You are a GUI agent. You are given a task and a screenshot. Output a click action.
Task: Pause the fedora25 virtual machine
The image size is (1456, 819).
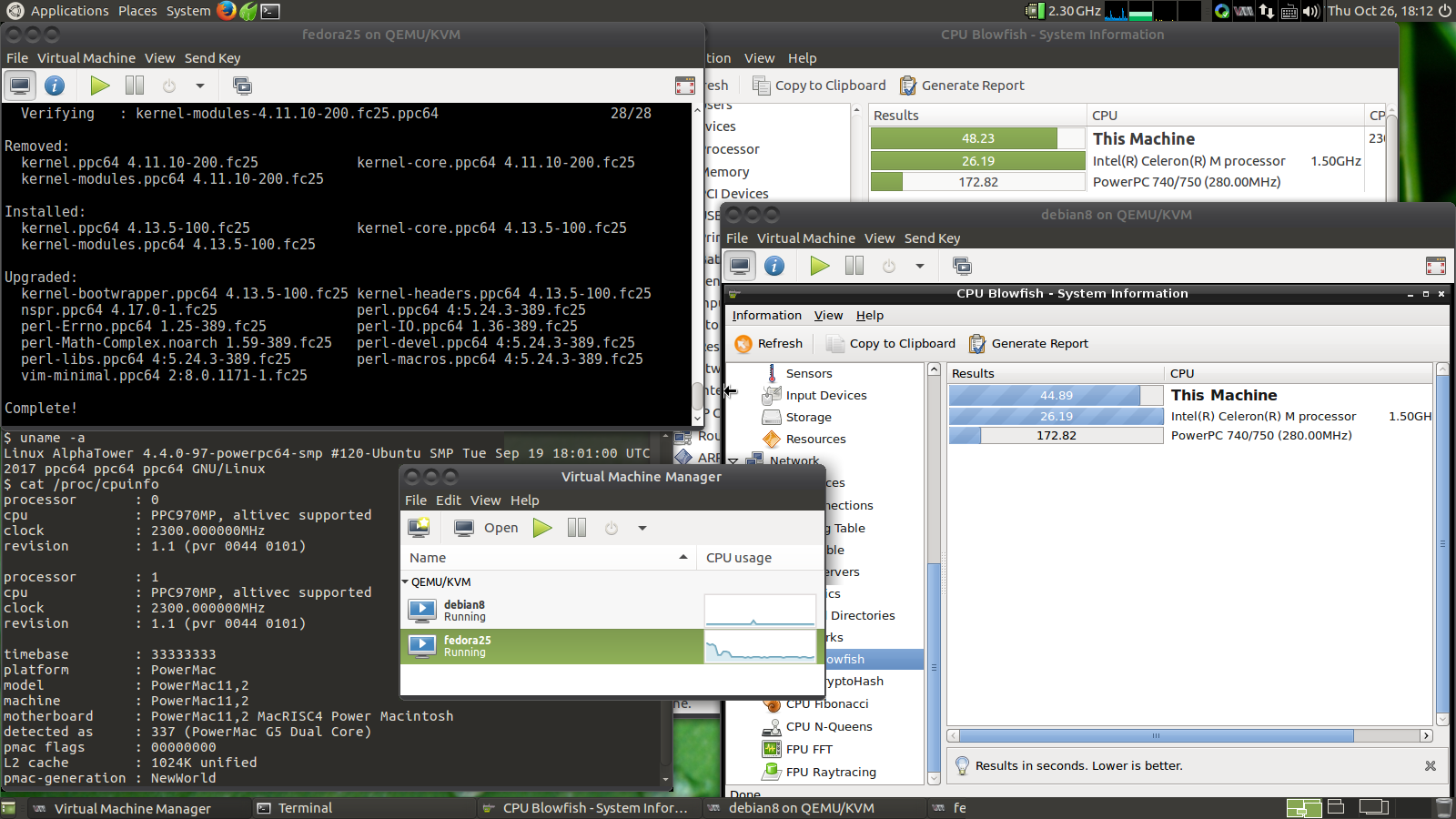[135, 86]
